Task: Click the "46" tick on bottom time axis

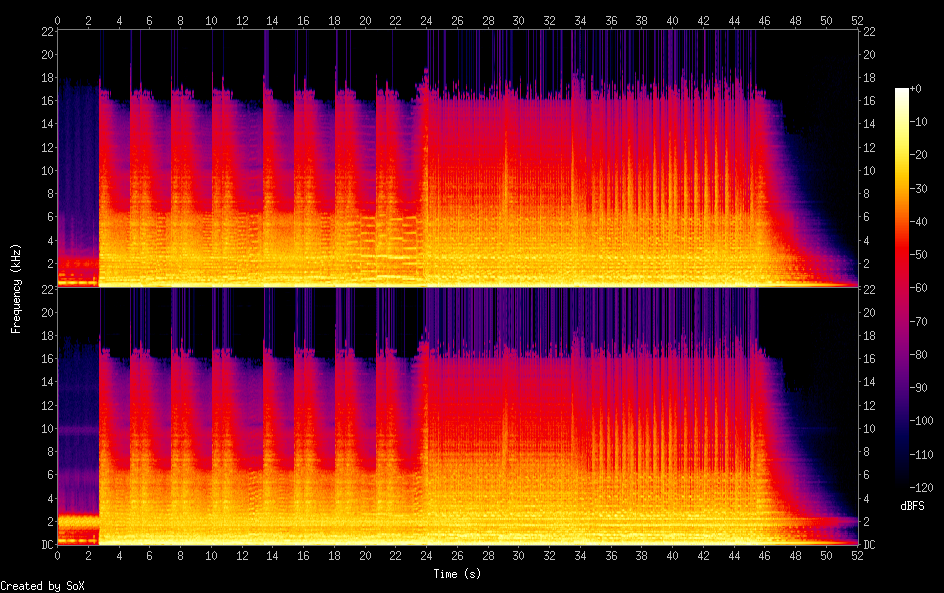Action: coord(765,556)
